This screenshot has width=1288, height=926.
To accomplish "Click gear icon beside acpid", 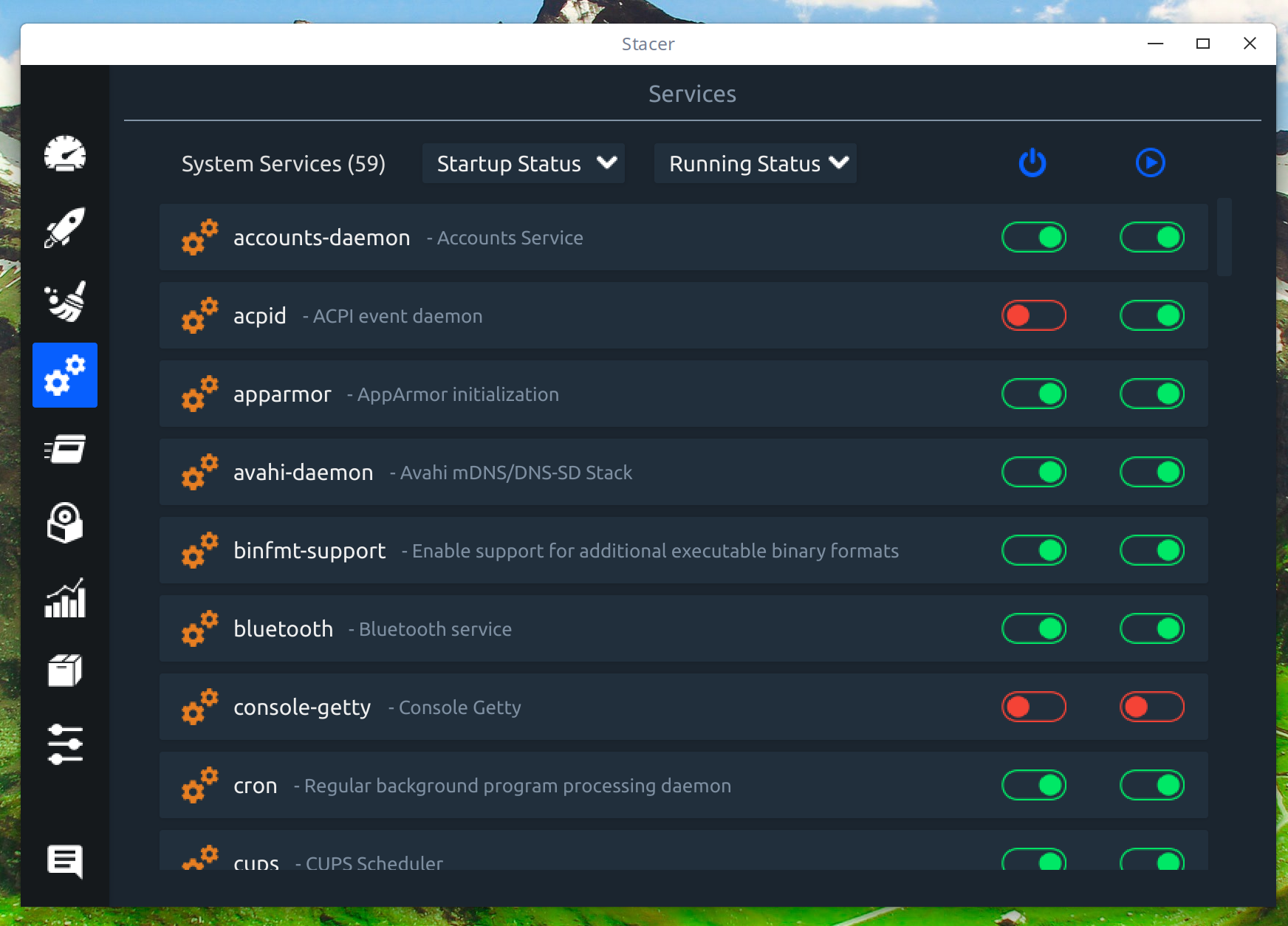I will pyautogui.click(x=200, y=315).
